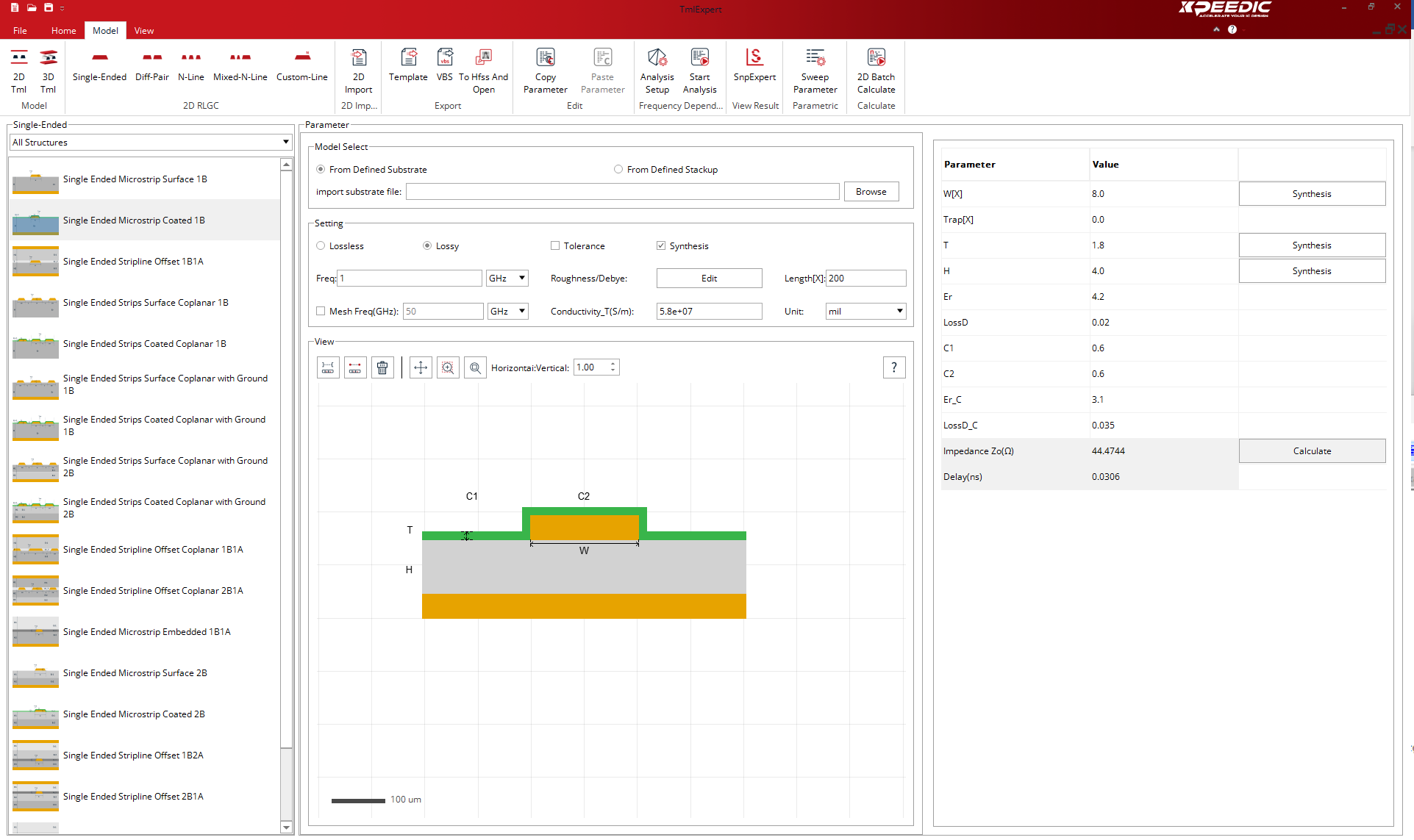Viewport: 1414px width, 840px height.
Task: Click the 2D Import icon
Action: pyautogui.click(x=359, y=71)
